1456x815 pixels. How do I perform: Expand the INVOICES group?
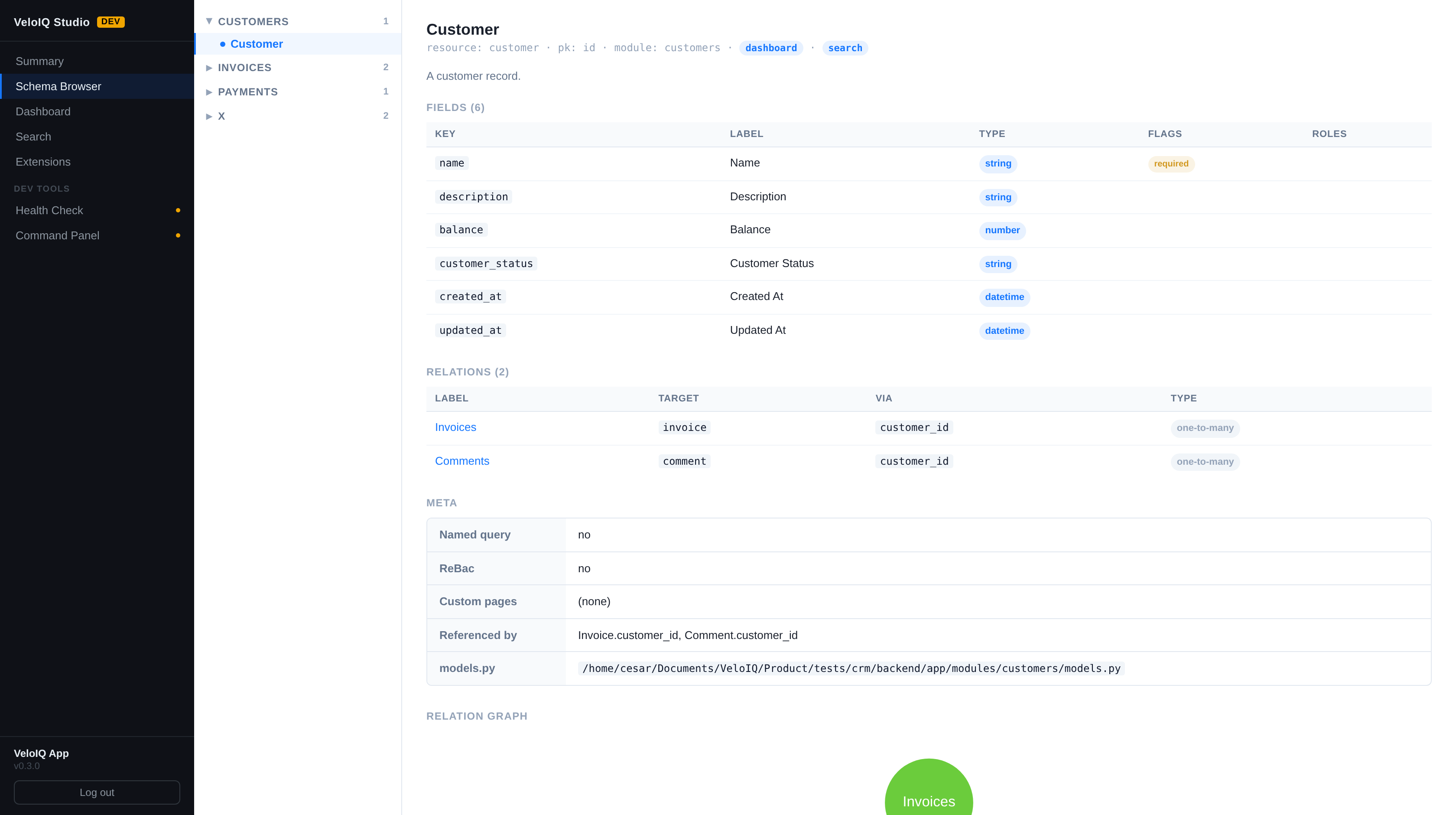[298, 67]
